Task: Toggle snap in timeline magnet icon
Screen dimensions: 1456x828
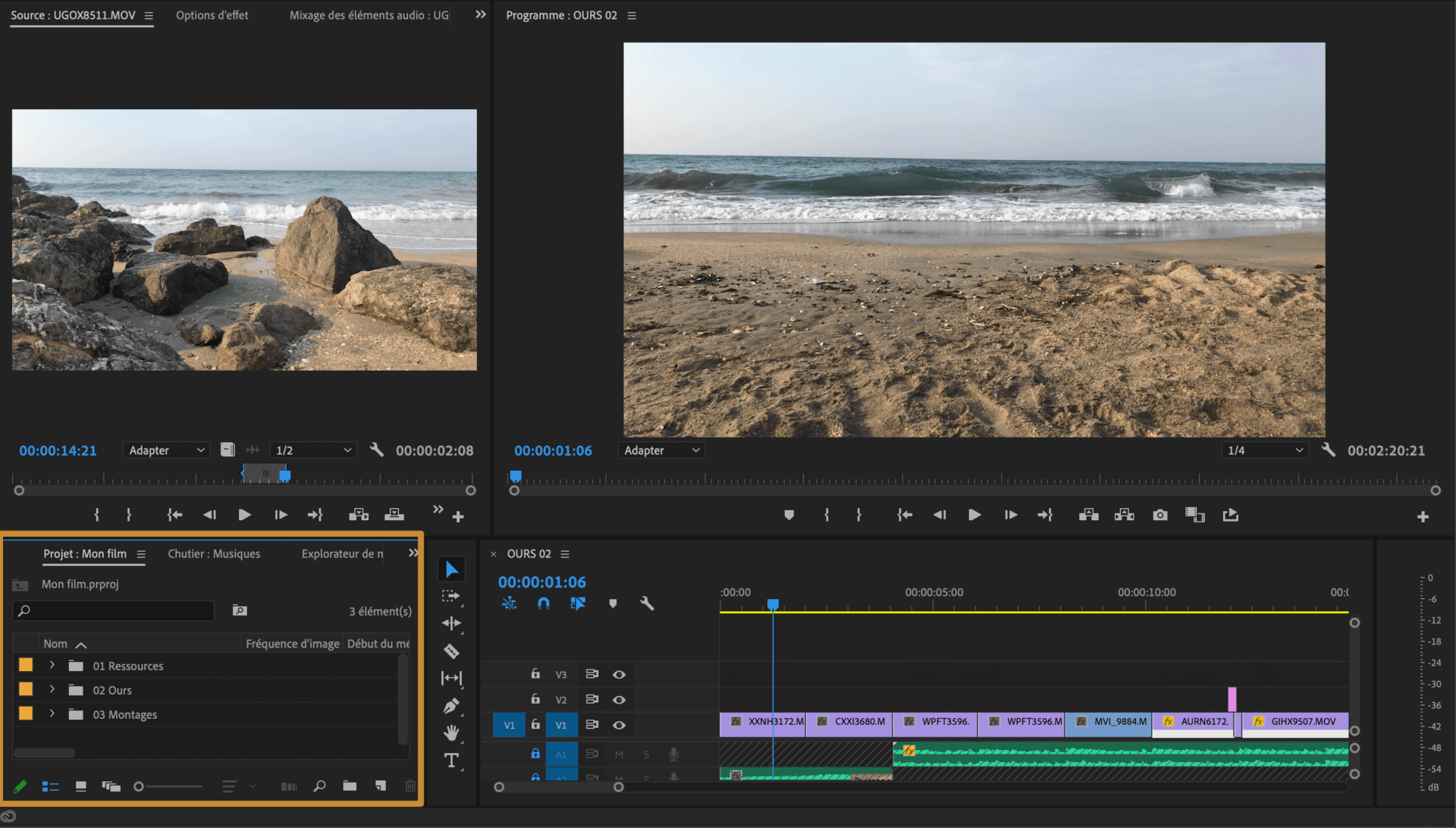Action: tap(544, 604)
